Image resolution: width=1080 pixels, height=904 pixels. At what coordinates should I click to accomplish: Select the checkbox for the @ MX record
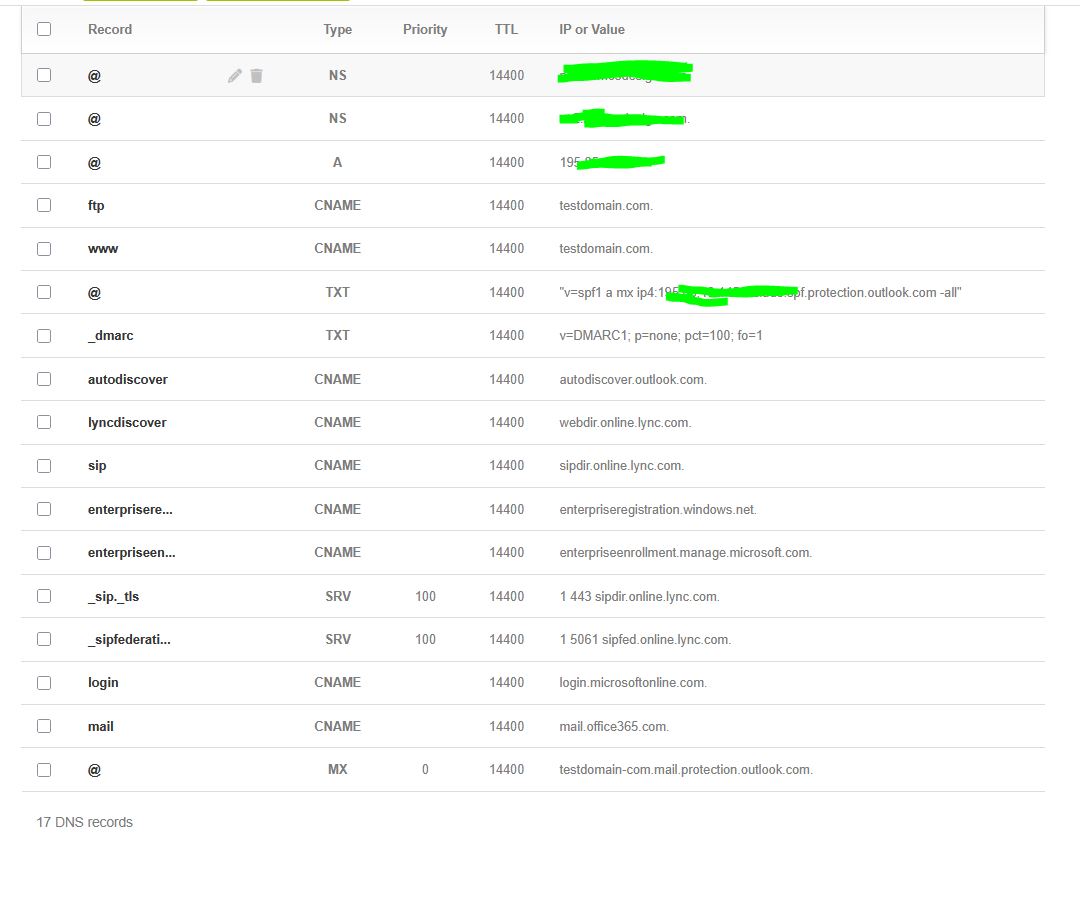point(44,769)
